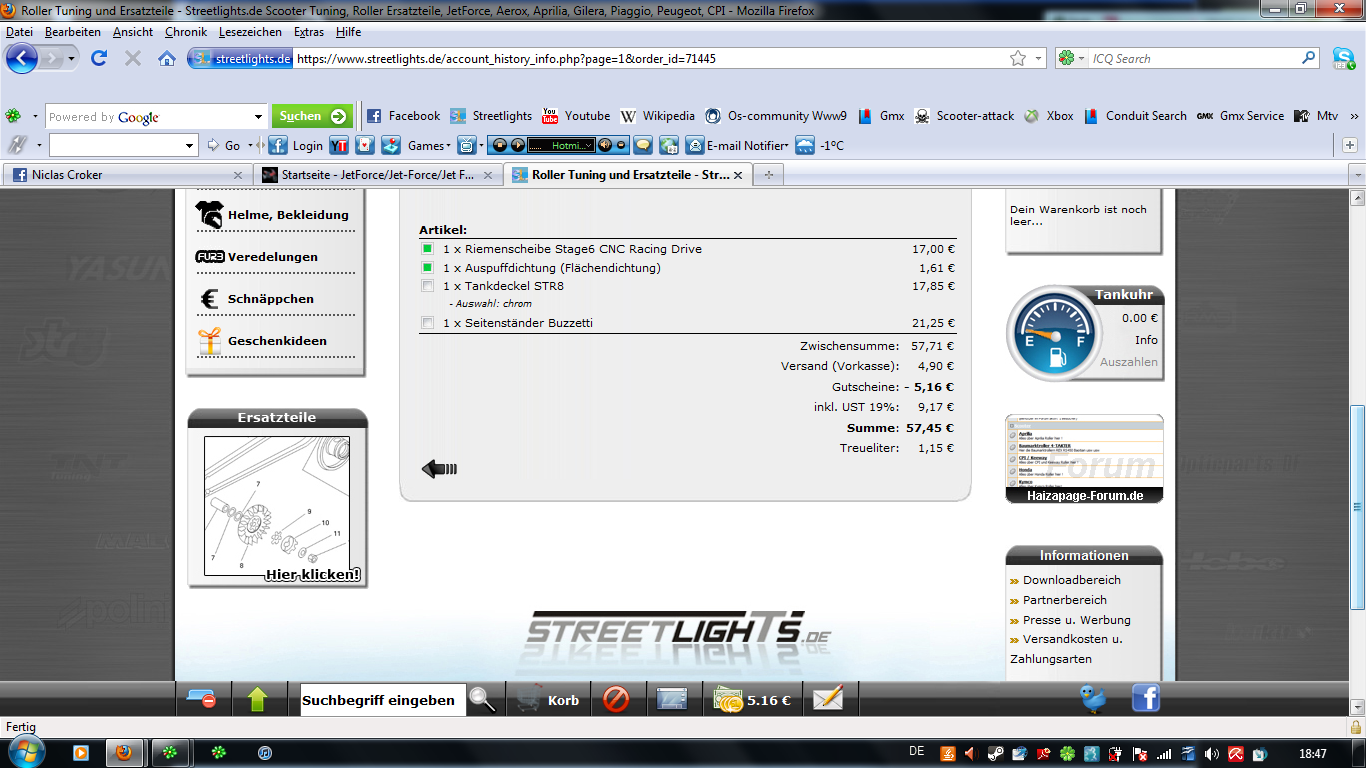Click in the Suchbegriff eingeben search field
This screenshot has width=1366, height=768.
click(382, 700)
